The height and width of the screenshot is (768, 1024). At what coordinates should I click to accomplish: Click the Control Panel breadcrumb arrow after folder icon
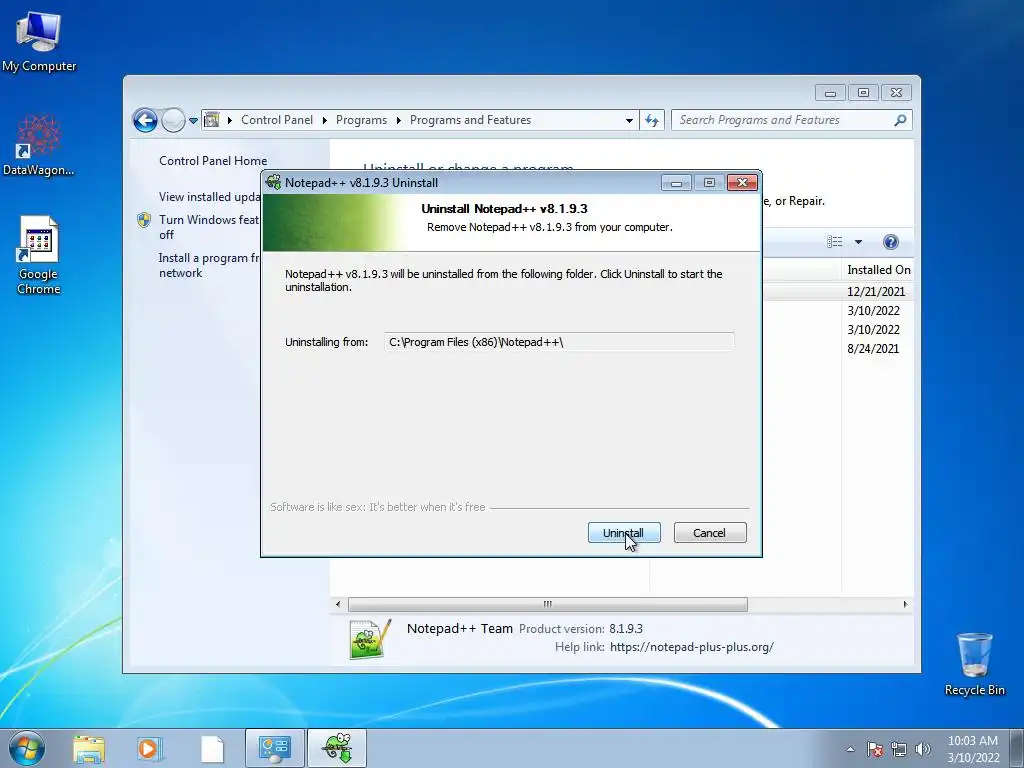(x=230, y=120)
